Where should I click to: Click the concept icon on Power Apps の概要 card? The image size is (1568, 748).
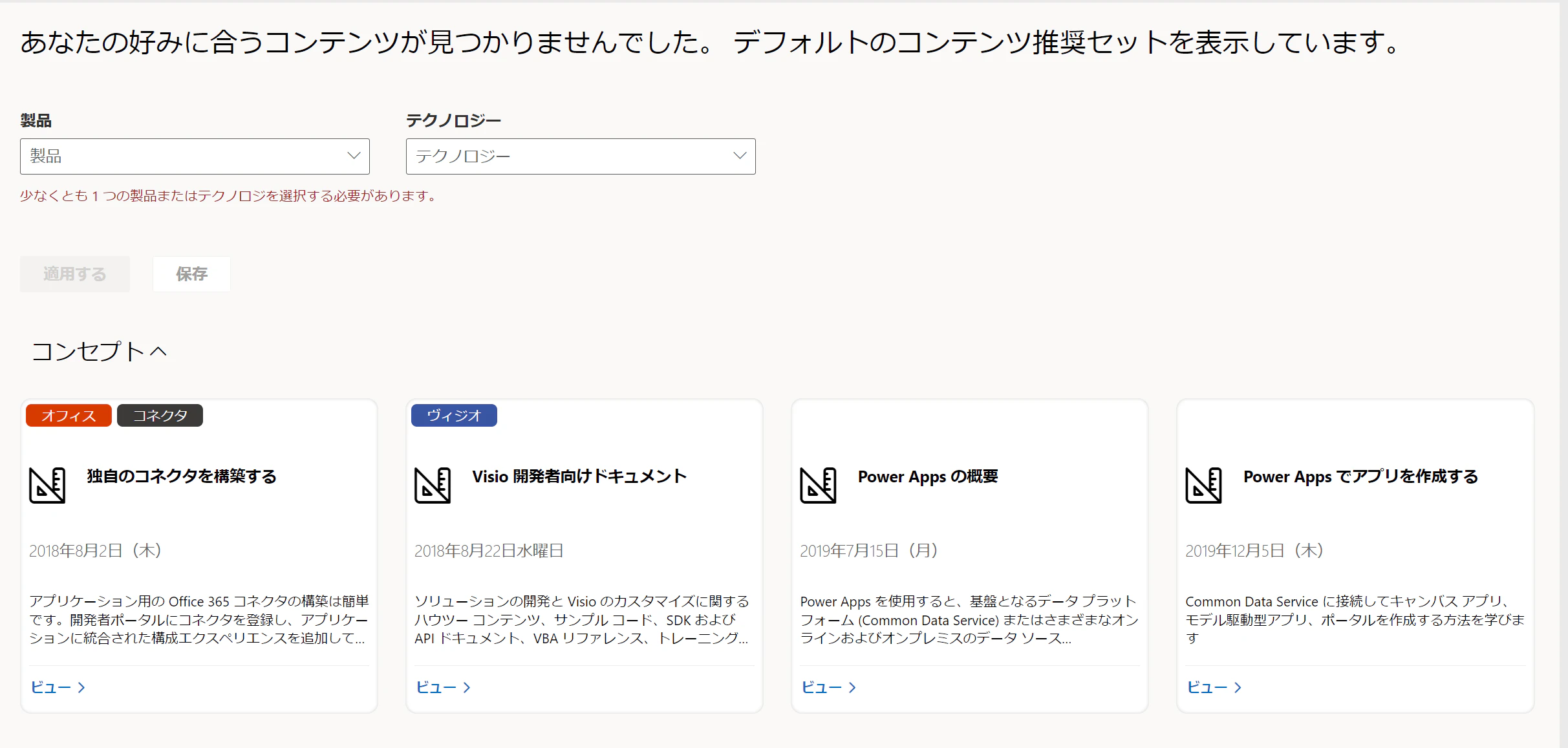click(x=818, y=486)
